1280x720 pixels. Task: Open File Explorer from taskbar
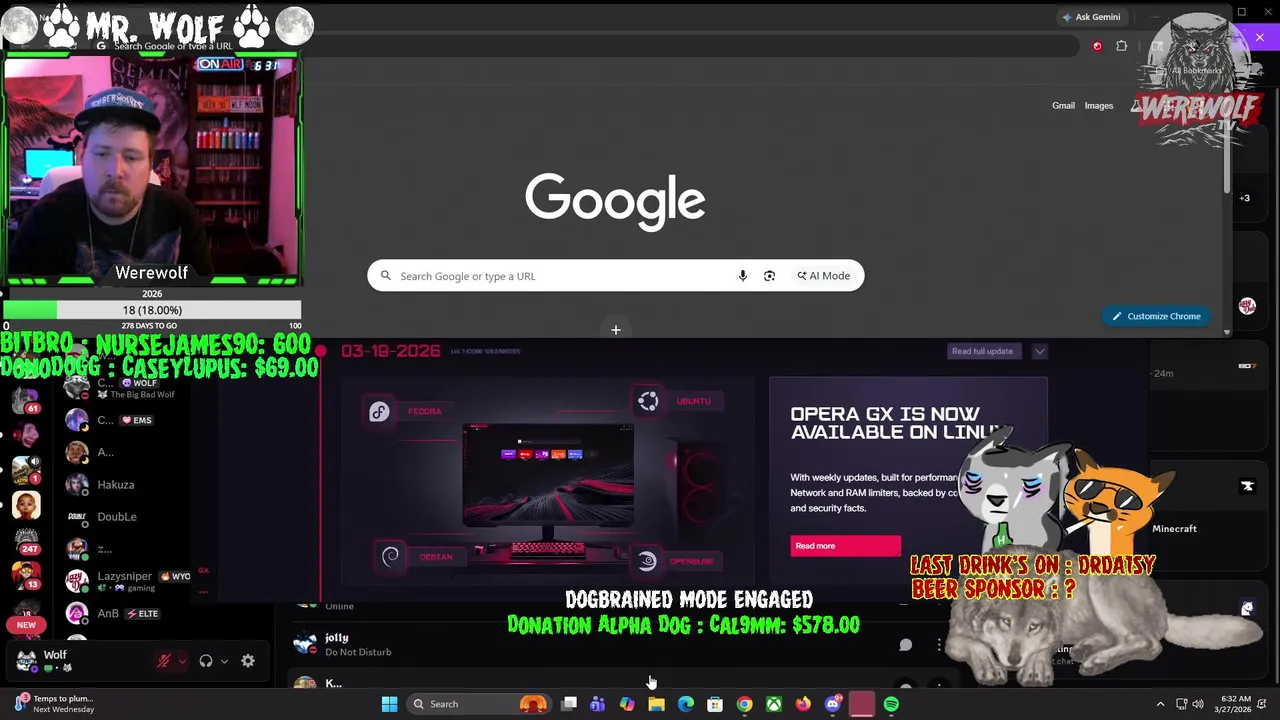pos(656,704)
